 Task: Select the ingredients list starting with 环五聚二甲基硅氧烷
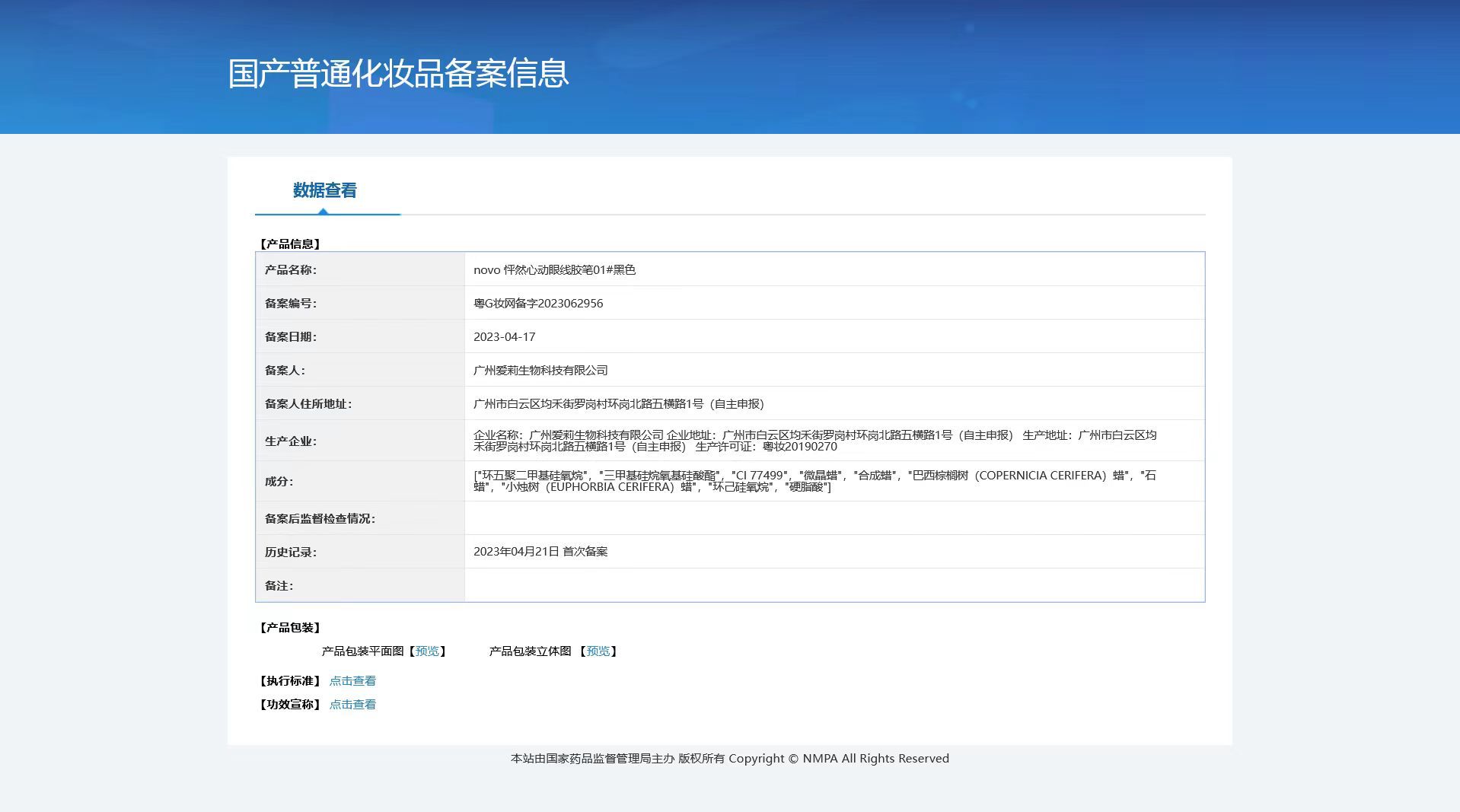tap(814, 481)
